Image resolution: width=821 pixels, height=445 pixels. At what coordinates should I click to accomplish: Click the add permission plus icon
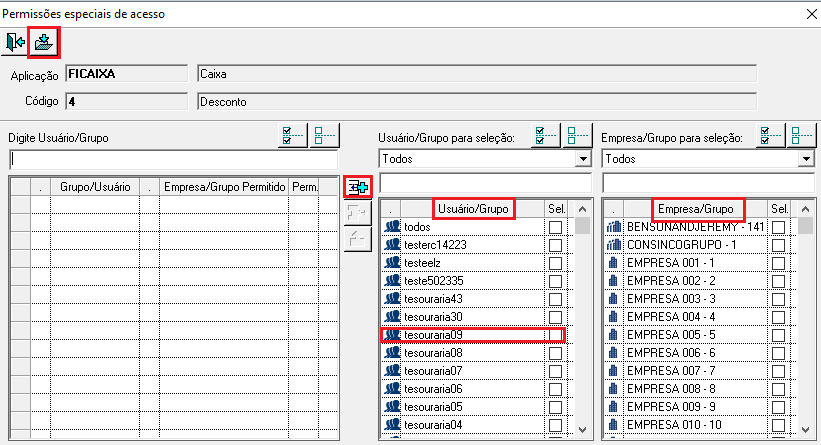point(358,187)
